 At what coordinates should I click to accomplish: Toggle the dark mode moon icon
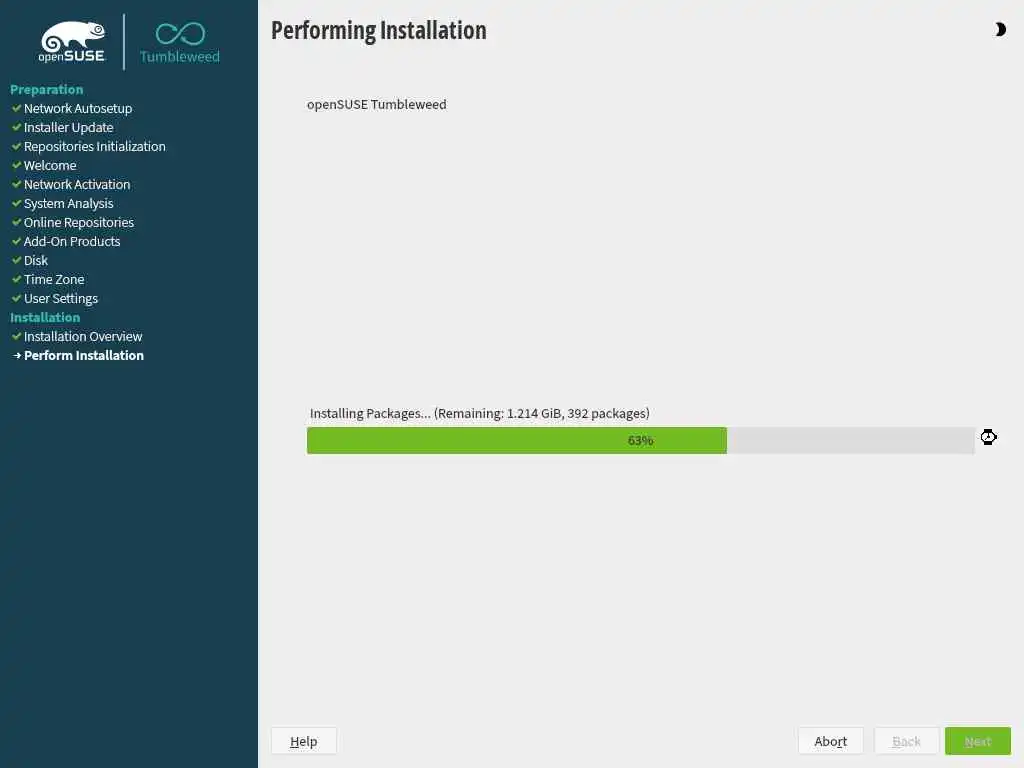[1000, 29]
